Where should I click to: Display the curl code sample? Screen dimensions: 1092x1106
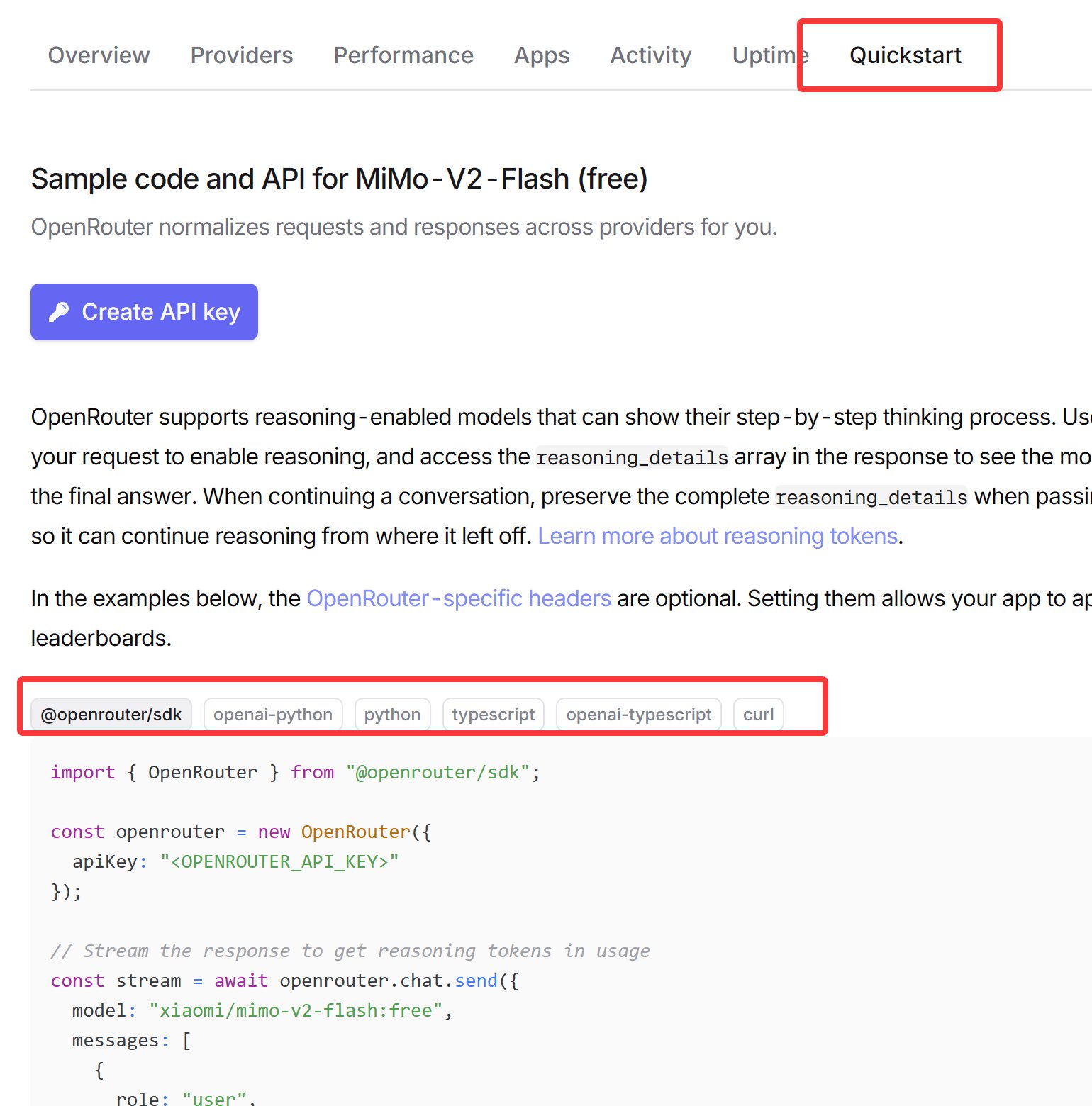758,714
